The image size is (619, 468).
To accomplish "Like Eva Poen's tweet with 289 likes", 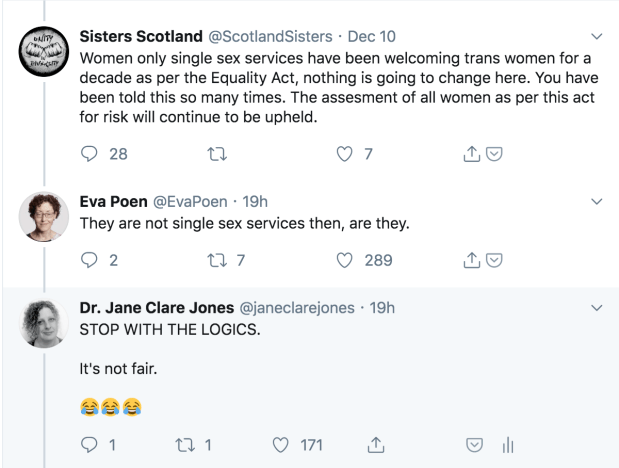I will pyautogui.click(x=345, y=259).
